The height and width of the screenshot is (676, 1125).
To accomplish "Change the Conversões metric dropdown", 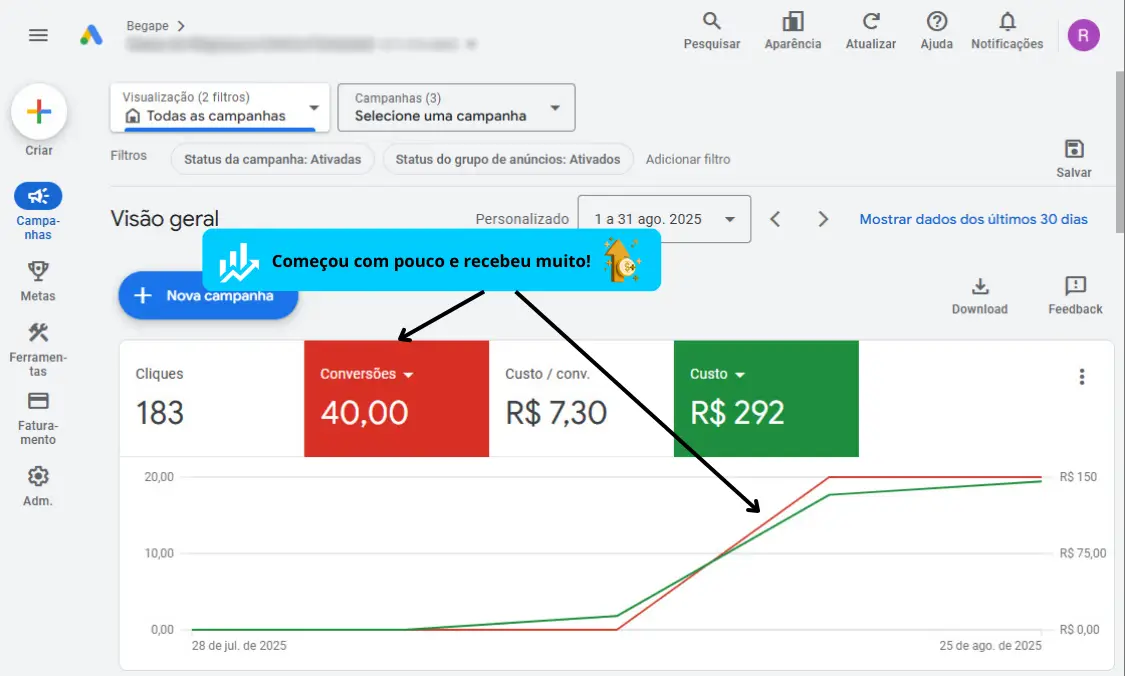I will tap(366, 374).
